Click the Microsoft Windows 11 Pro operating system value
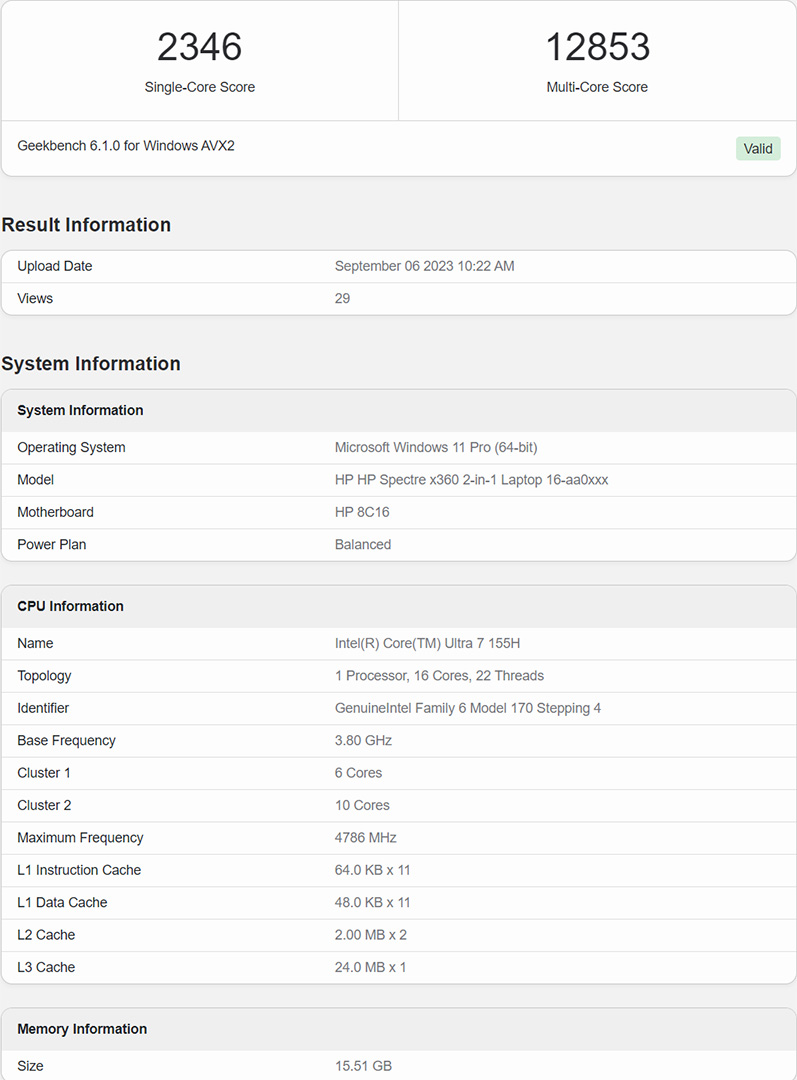This screenshot has height=1080, width=797. coord(436,448)
